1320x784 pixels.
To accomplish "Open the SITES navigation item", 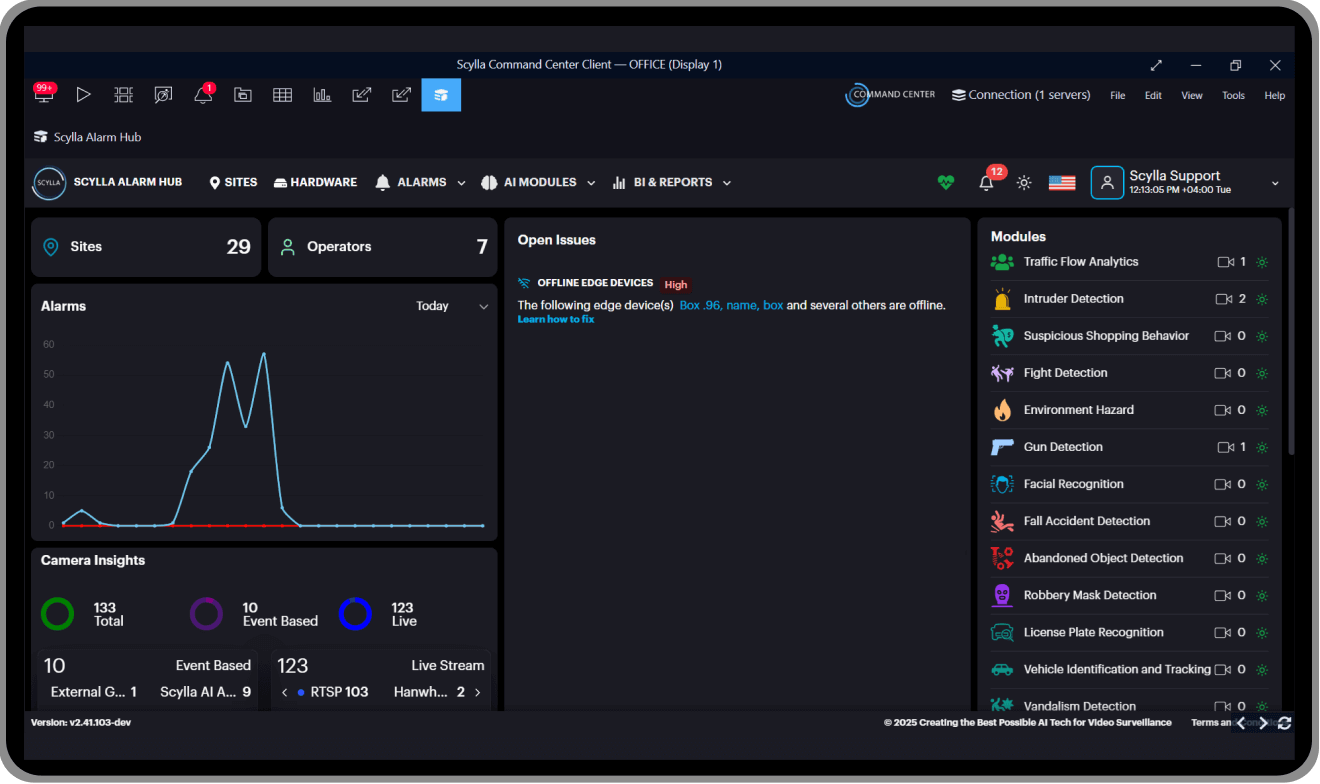I will click(x=233, y=183).
